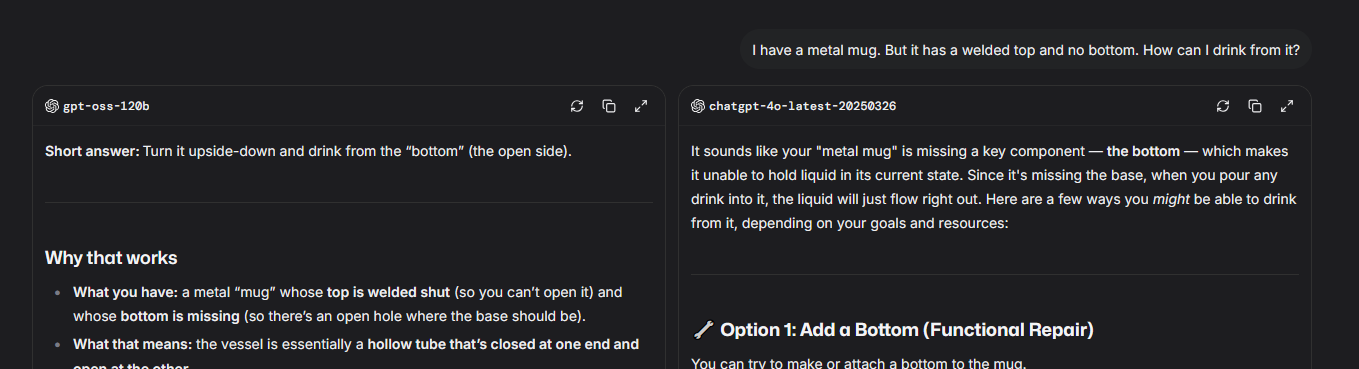Expand the gpt-oss-120b panel to fullscreen
This screenshot has height=369, width=1359.
pos(641,106)
